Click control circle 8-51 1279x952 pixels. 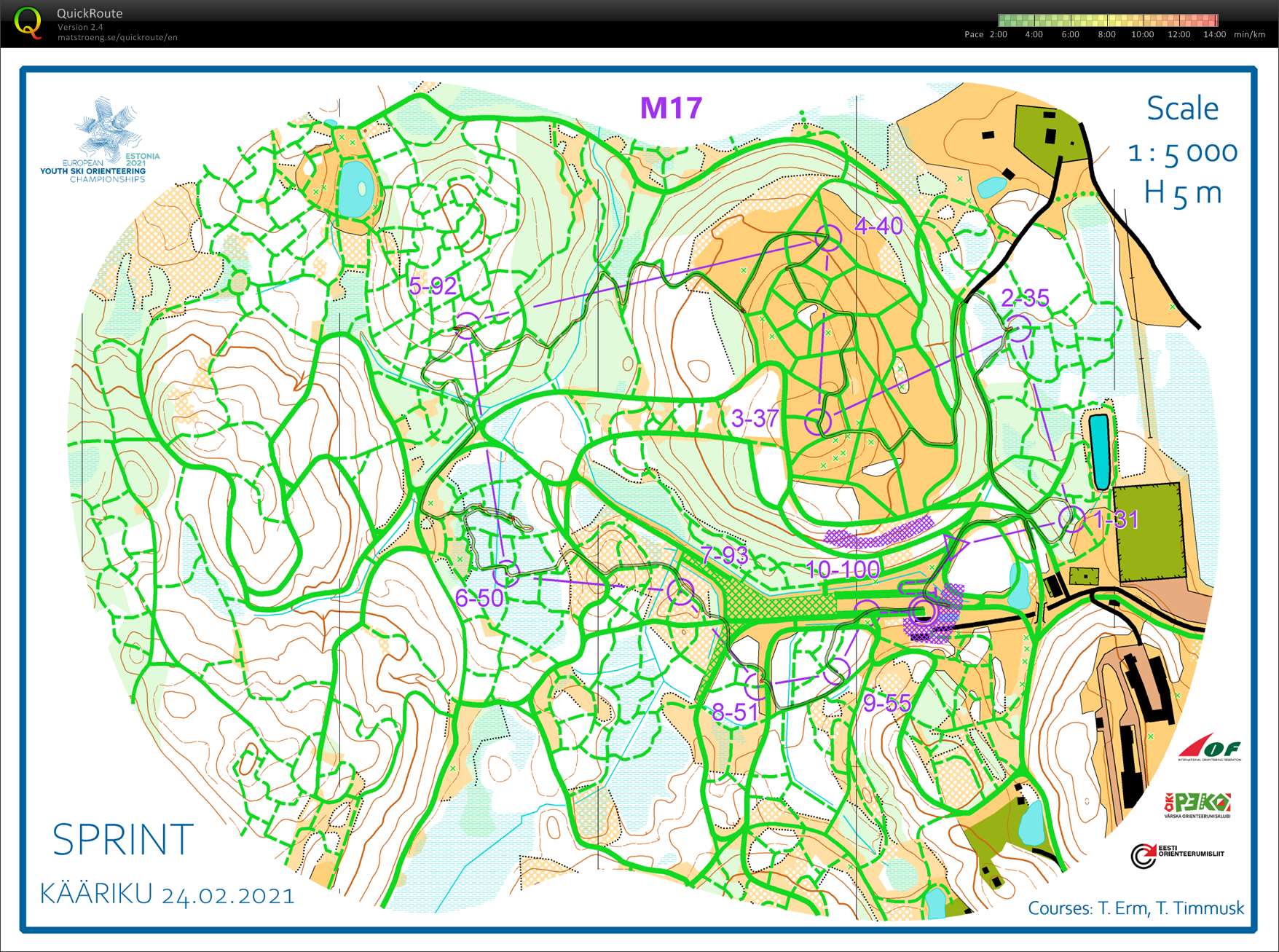pos(757,687)
